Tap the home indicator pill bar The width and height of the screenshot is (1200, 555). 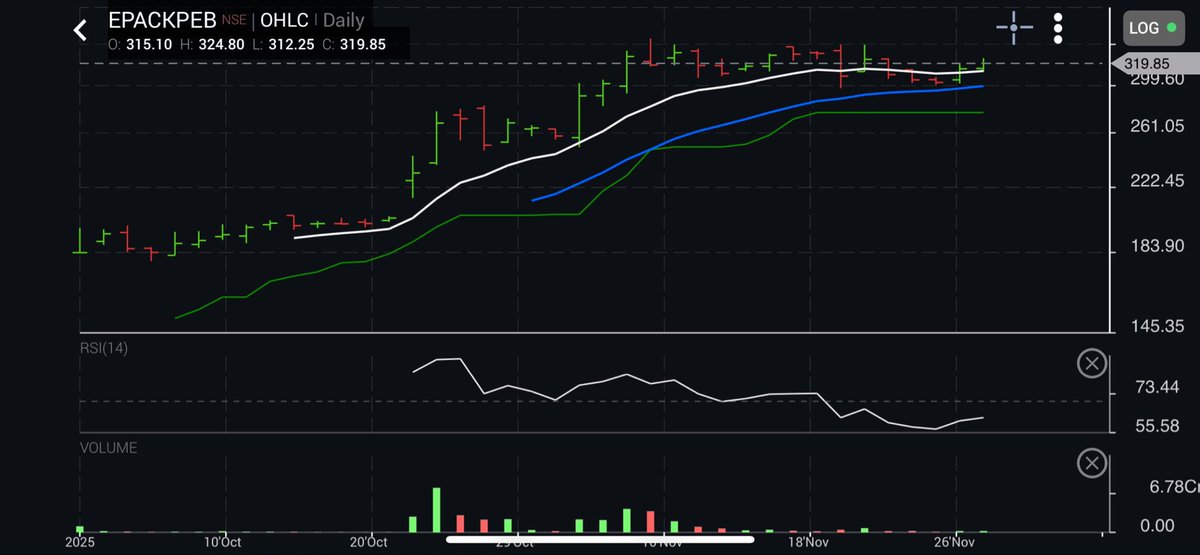pos(599,539)
